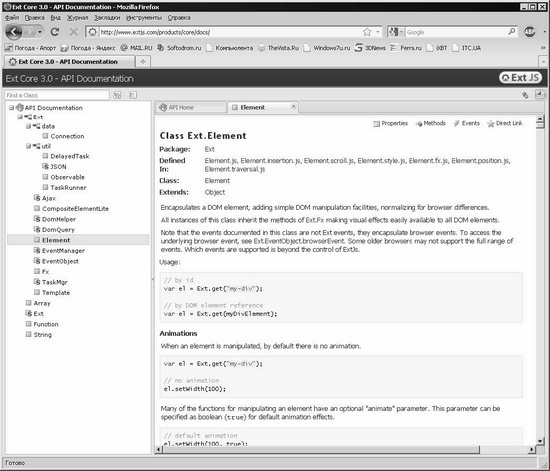550x471 pixels.
Task: Jump to Properties section
Action: coord(390,123)
